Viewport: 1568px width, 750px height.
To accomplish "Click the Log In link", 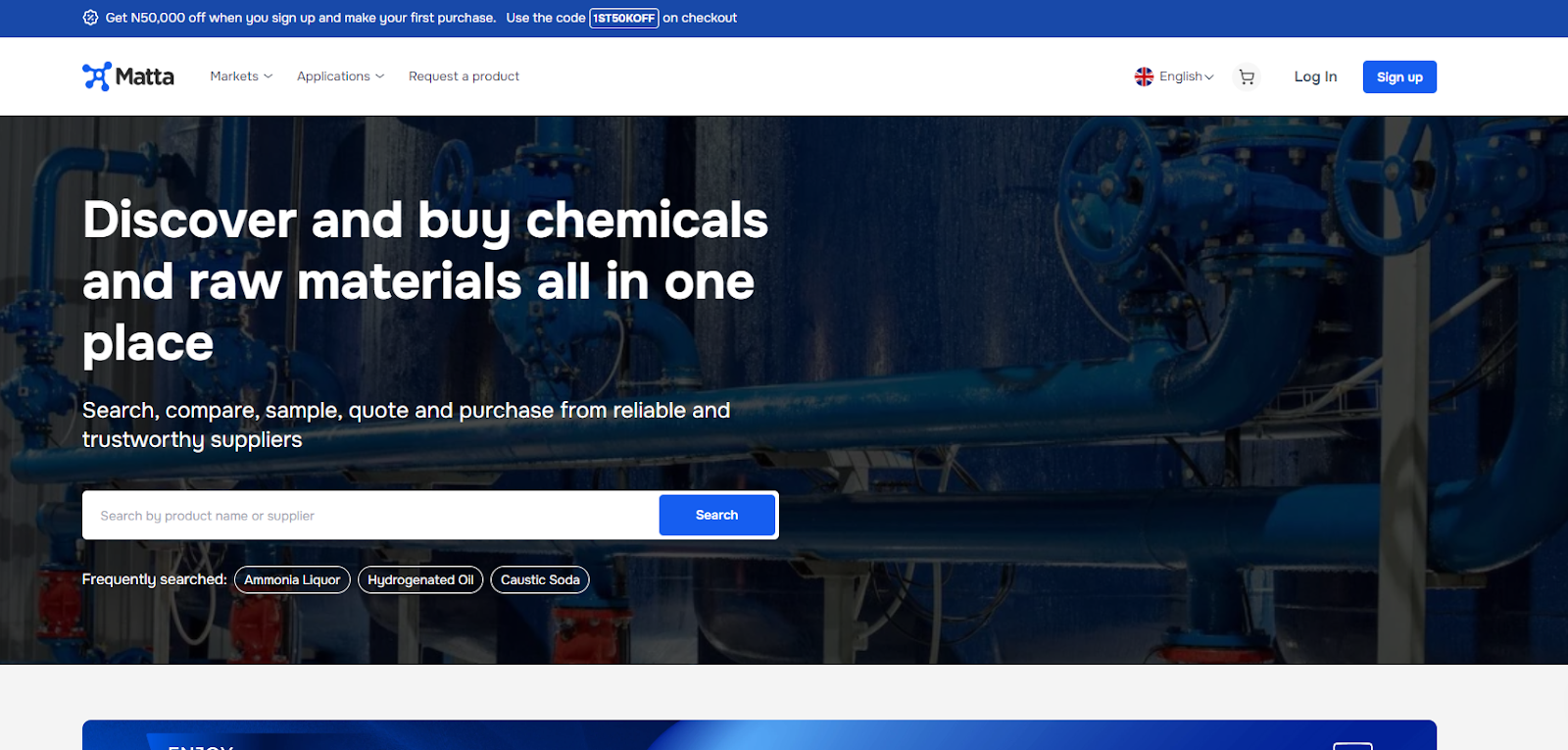I will coord(1315,76).
